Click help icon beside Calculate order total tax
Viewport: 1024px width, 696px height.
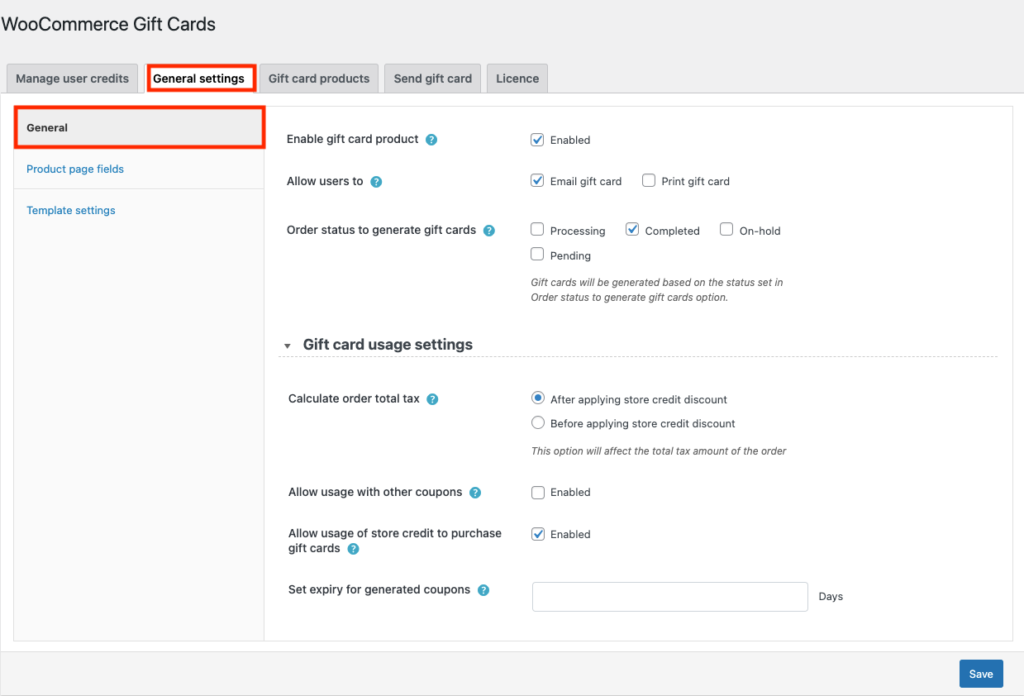click(432, 399)
